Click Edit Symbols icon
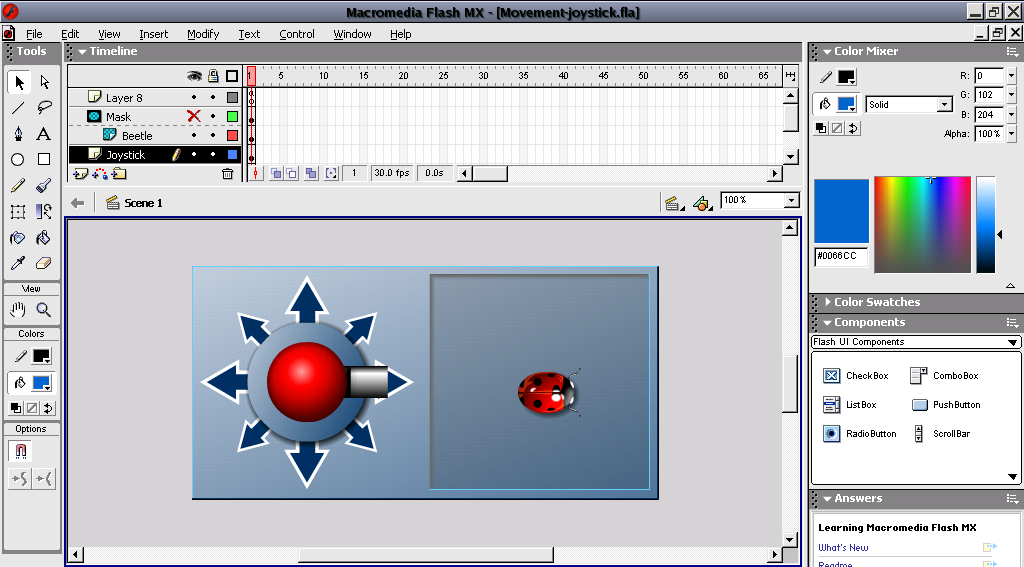 click(701, 203)
